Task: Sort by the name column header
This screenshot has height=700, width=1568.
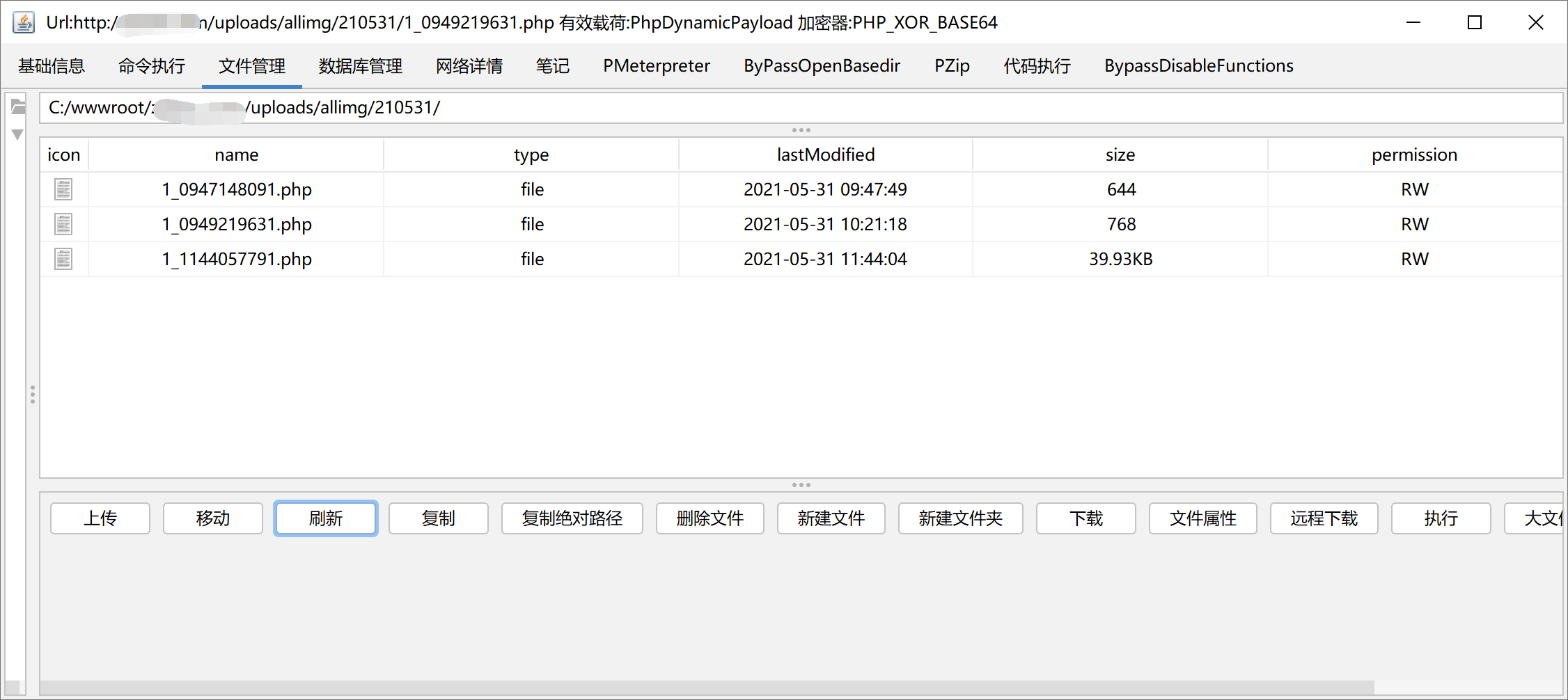Action: pos(237,154)
